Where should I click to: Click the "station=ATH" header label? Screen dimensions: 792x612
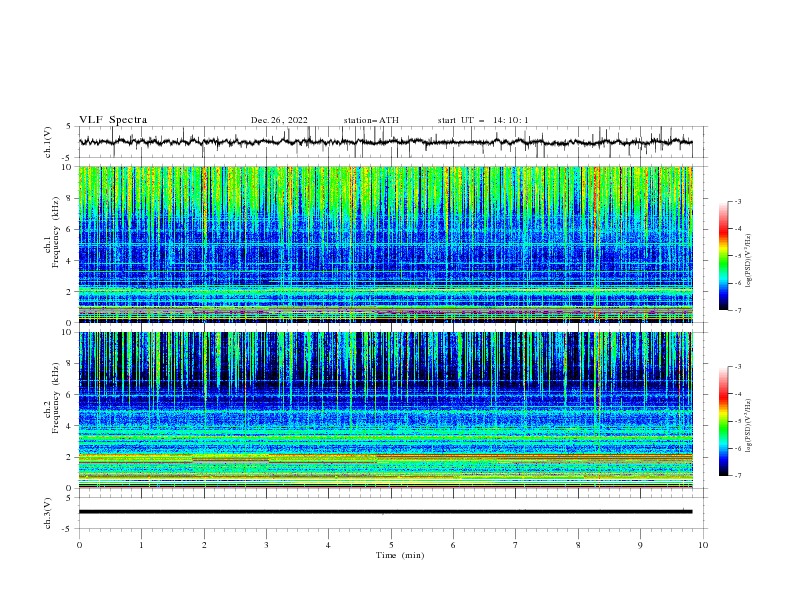pos(371,120)
